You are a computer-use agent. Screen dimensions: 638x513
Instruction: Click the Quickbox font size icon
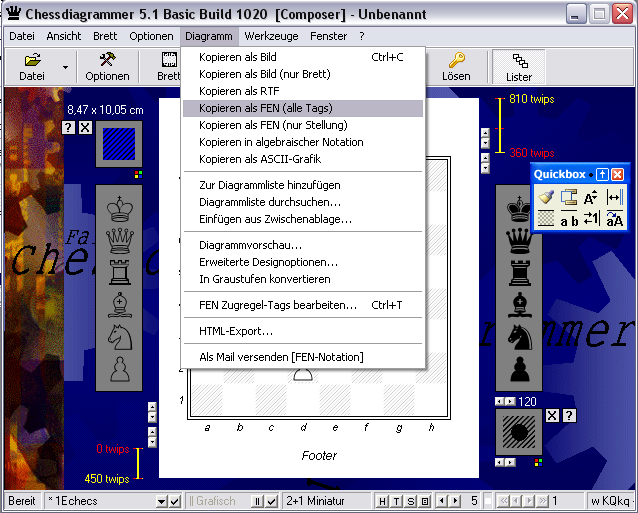[x=591, y=198]
